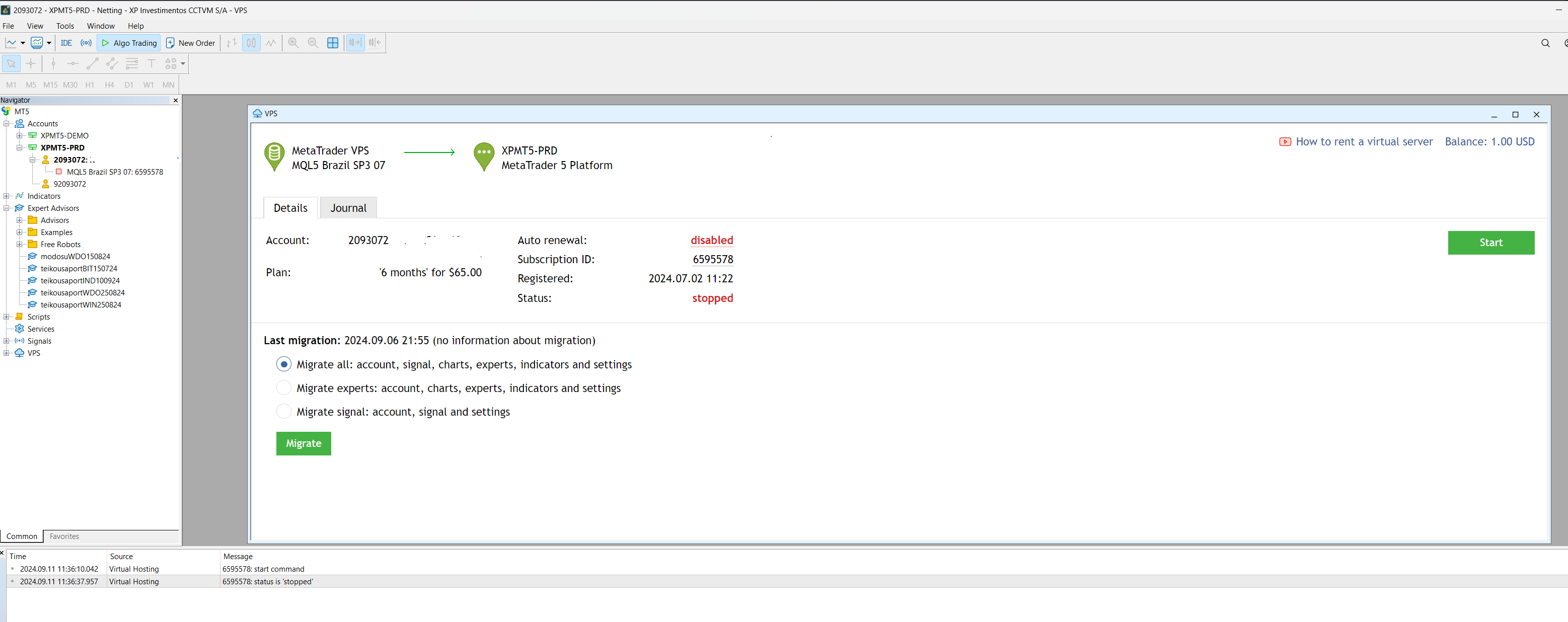Select the equidistant channel tool
The height and width of the screenshot is (622, 1568).
click(112, 63)
